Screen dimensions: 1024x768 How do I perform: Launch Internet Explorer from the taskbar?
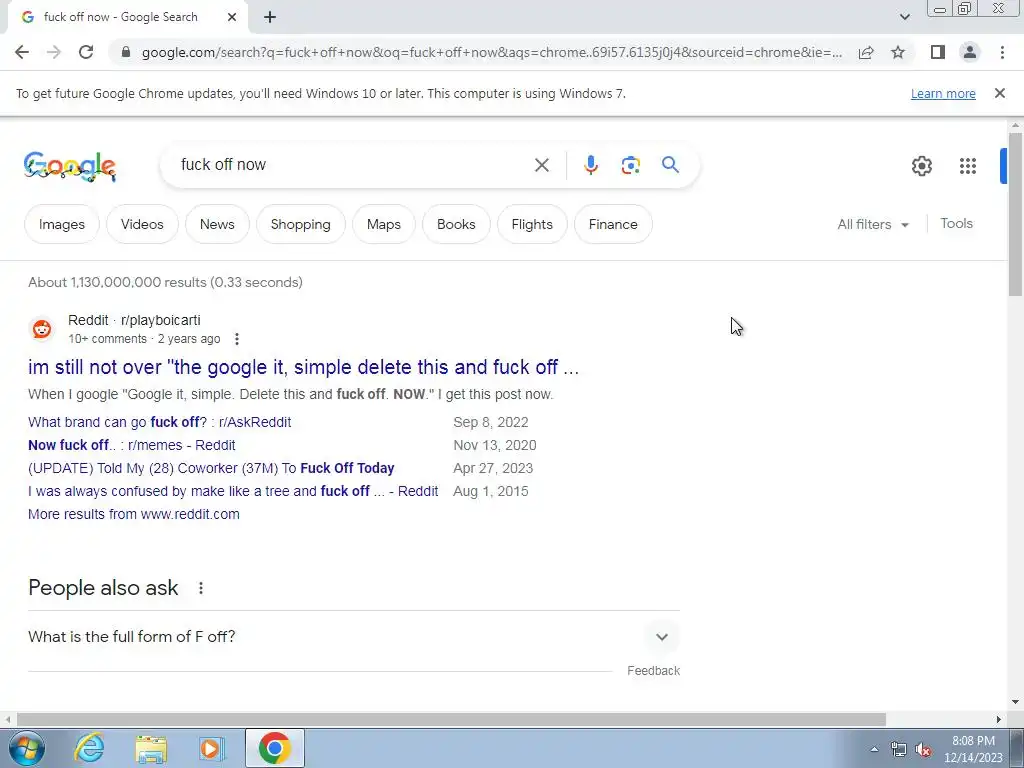tap(89, 748)
